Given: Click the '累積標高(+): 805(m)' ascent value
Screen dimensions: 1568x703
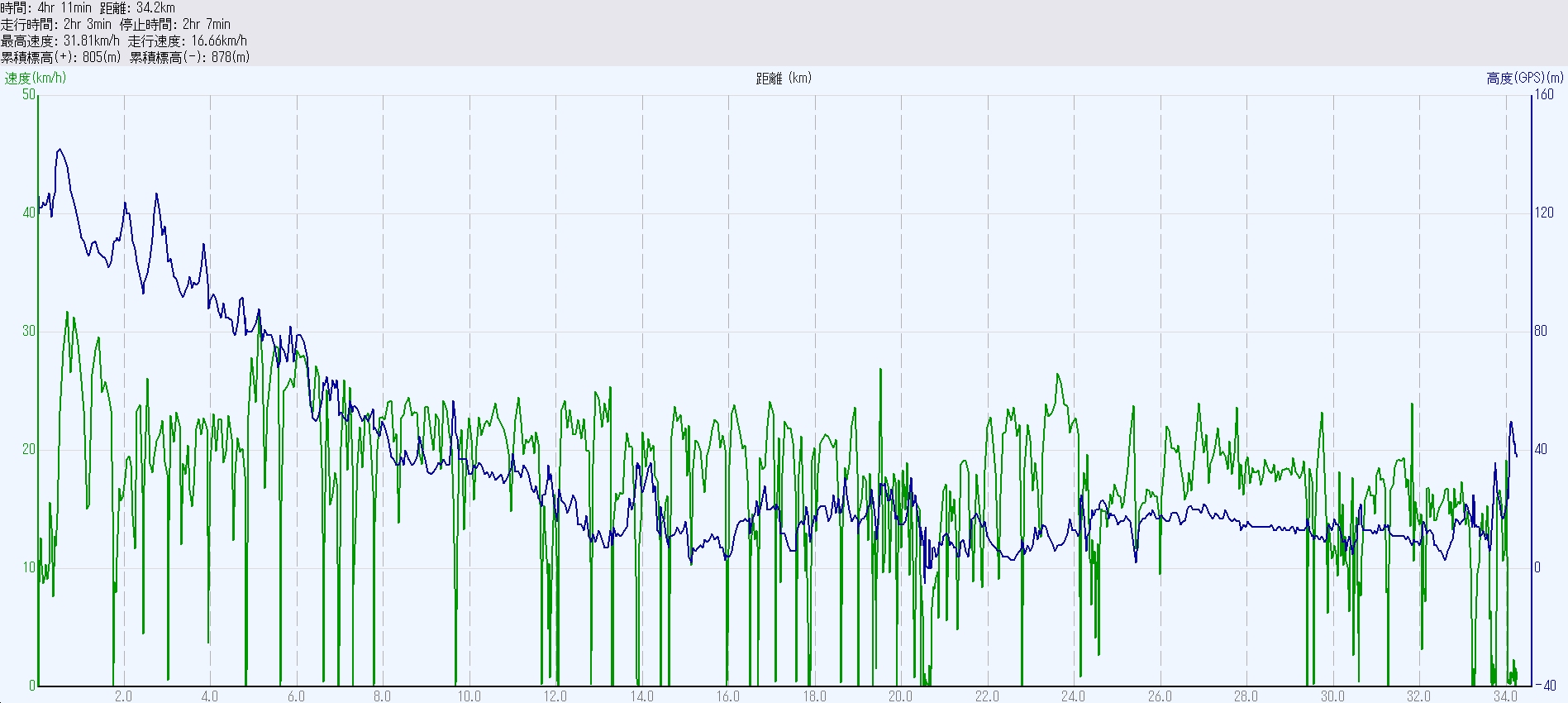Looking at the screenshot, I should point(61,57).
